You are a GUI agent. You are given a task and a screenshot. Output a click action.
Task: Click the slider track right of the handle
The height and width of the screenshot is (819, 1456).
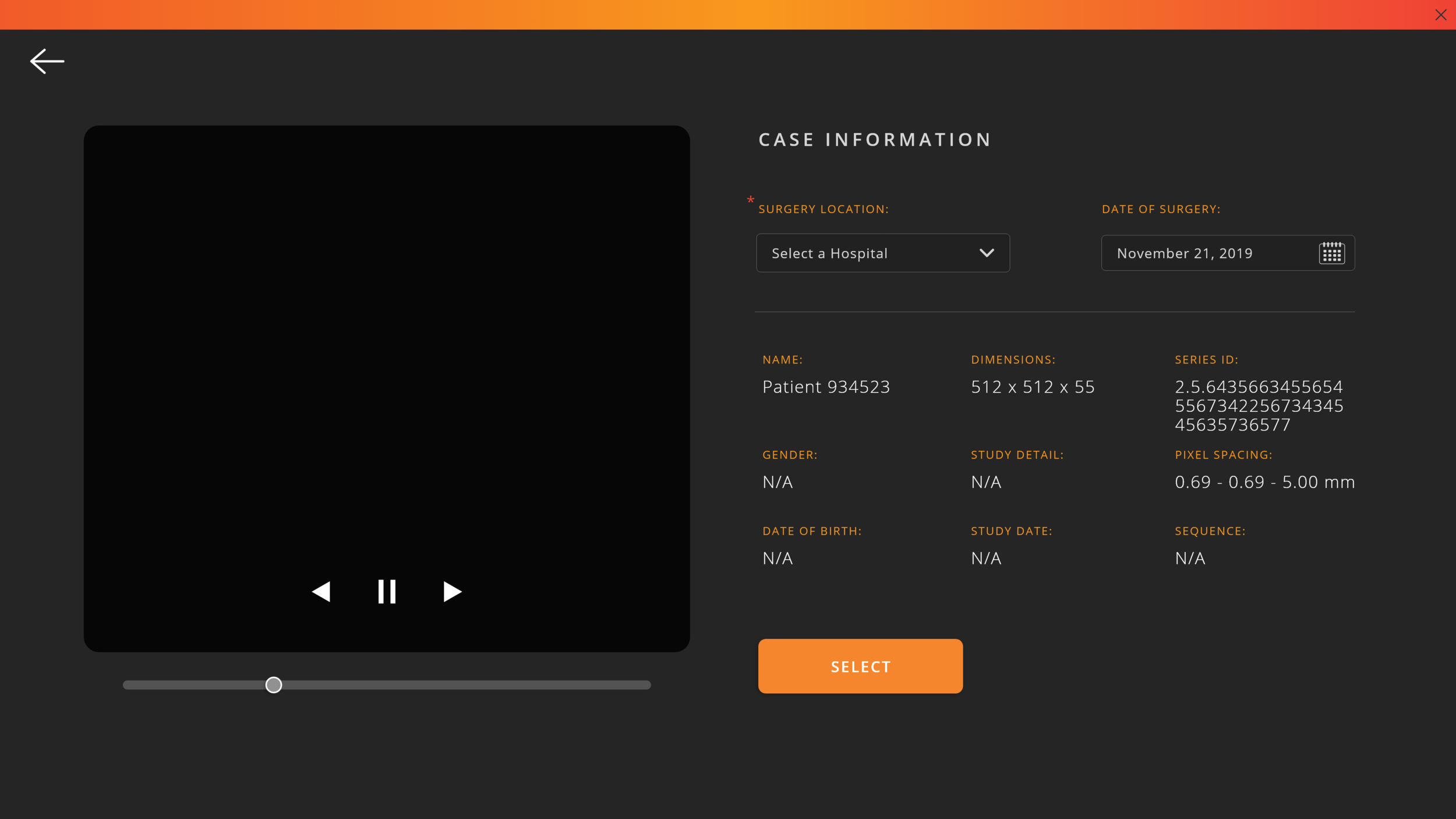coord(466,685)
